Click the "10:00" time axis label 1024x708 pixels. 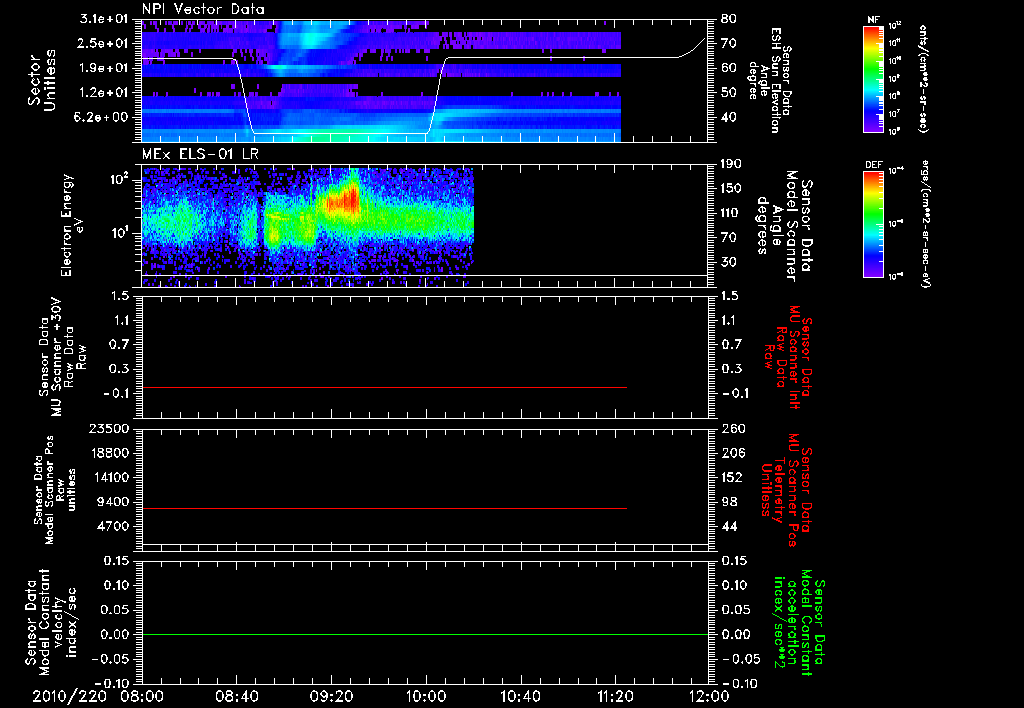[x=426, y=697]
